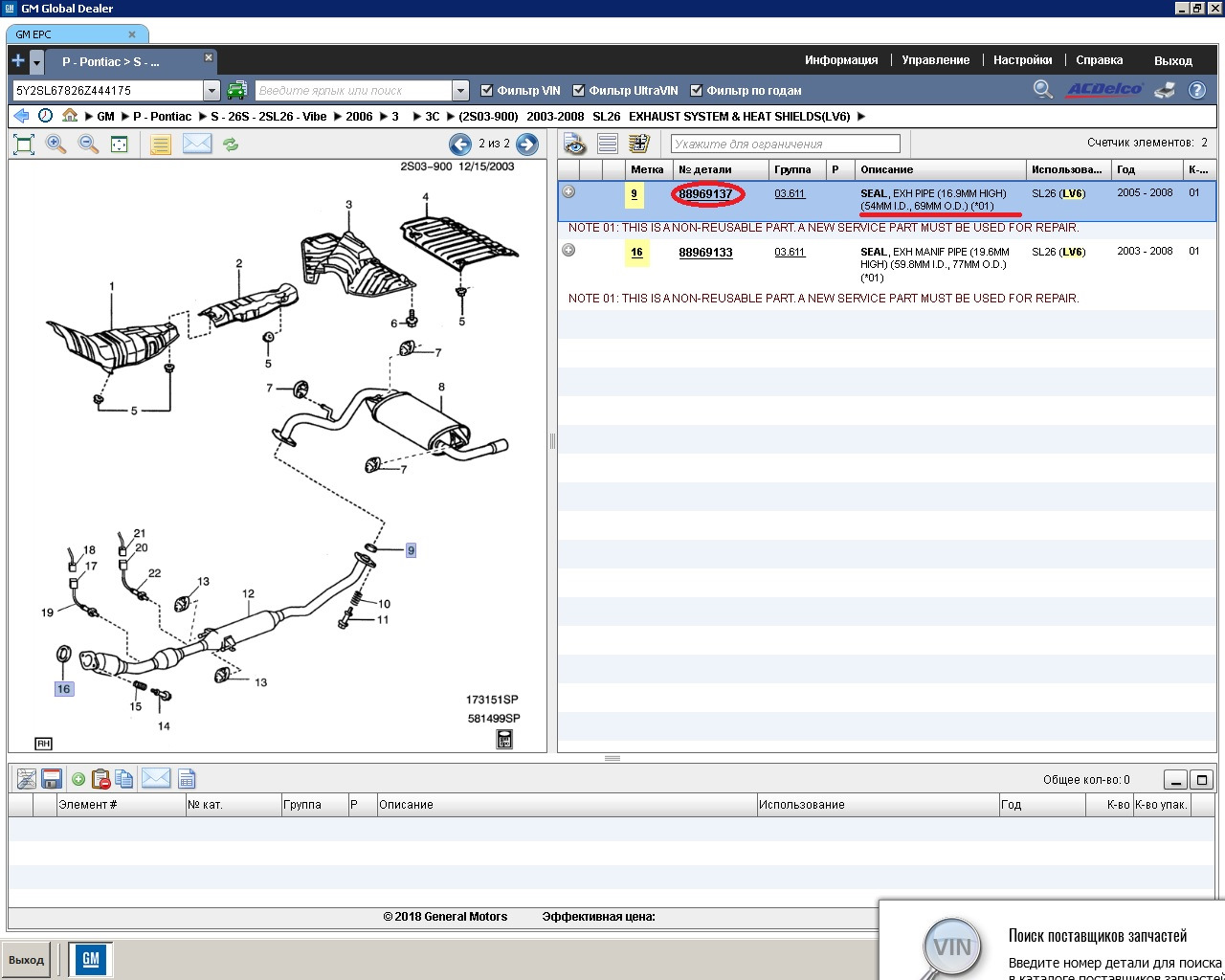The height and width of the screenshot is (980, 1225).
Task: Click the zoom out magnifier icon
Action: [88, 145]
